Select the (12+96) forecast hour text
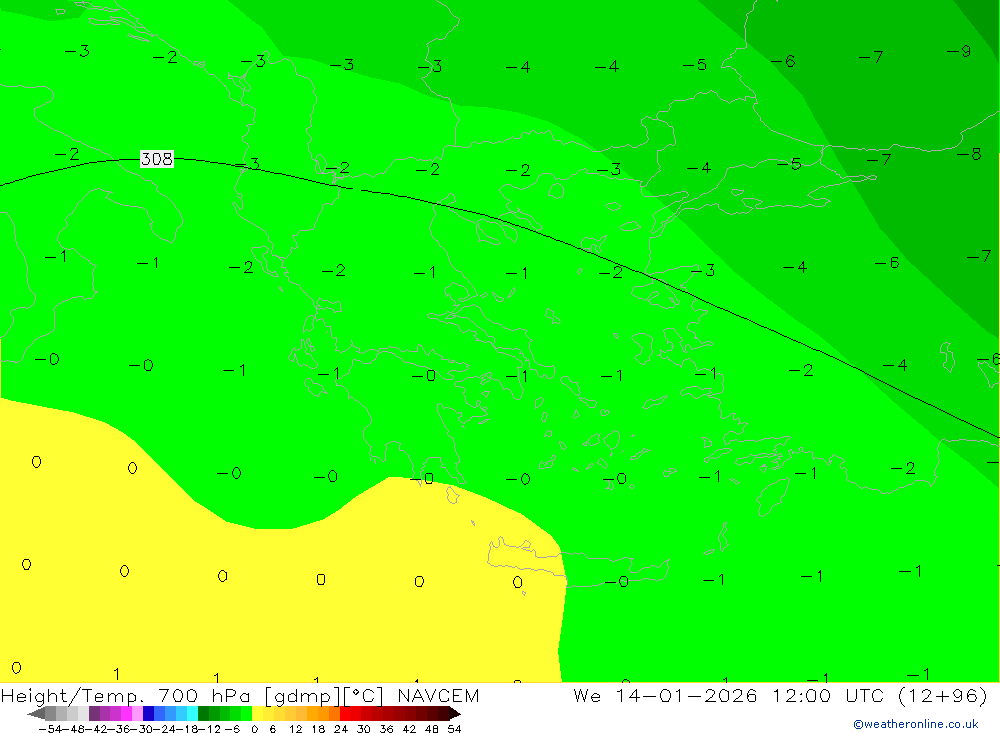1000x733 pixels. pyautogui.click(x=943, y=695)
